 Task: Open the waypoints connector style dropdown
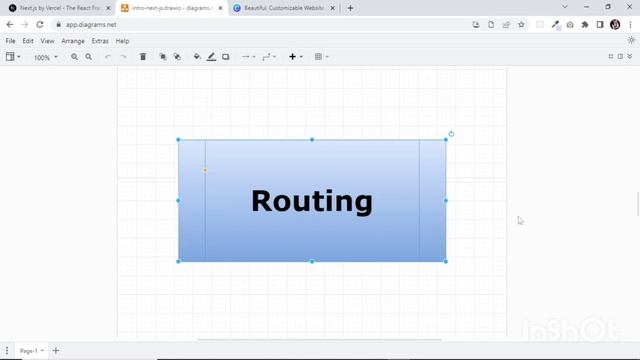(269, 57)
